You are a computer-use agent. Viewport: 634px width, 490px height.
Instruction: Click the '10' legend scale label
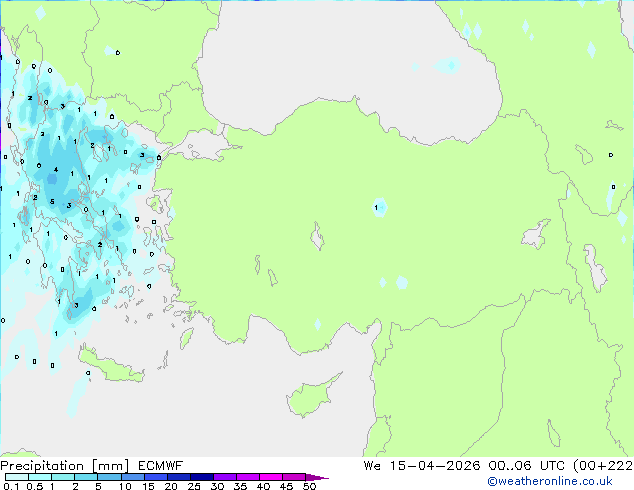tap(125, 486)
